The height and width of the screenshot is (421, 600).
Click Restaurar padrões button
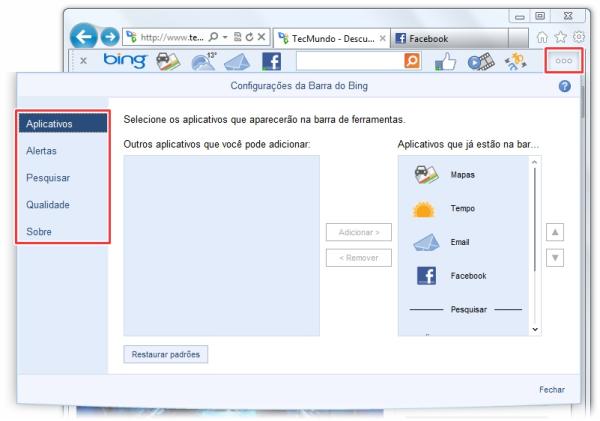tap(166, 354)
